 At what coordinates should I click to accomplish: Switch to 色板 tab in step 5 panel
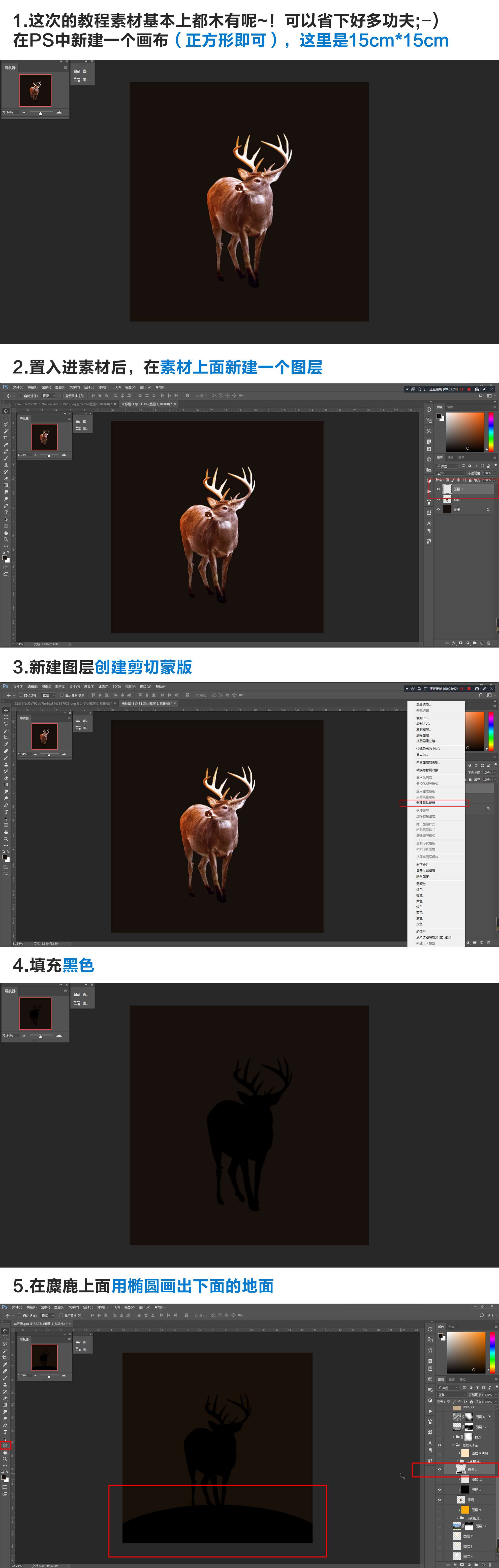click(x=452, y=1327)
